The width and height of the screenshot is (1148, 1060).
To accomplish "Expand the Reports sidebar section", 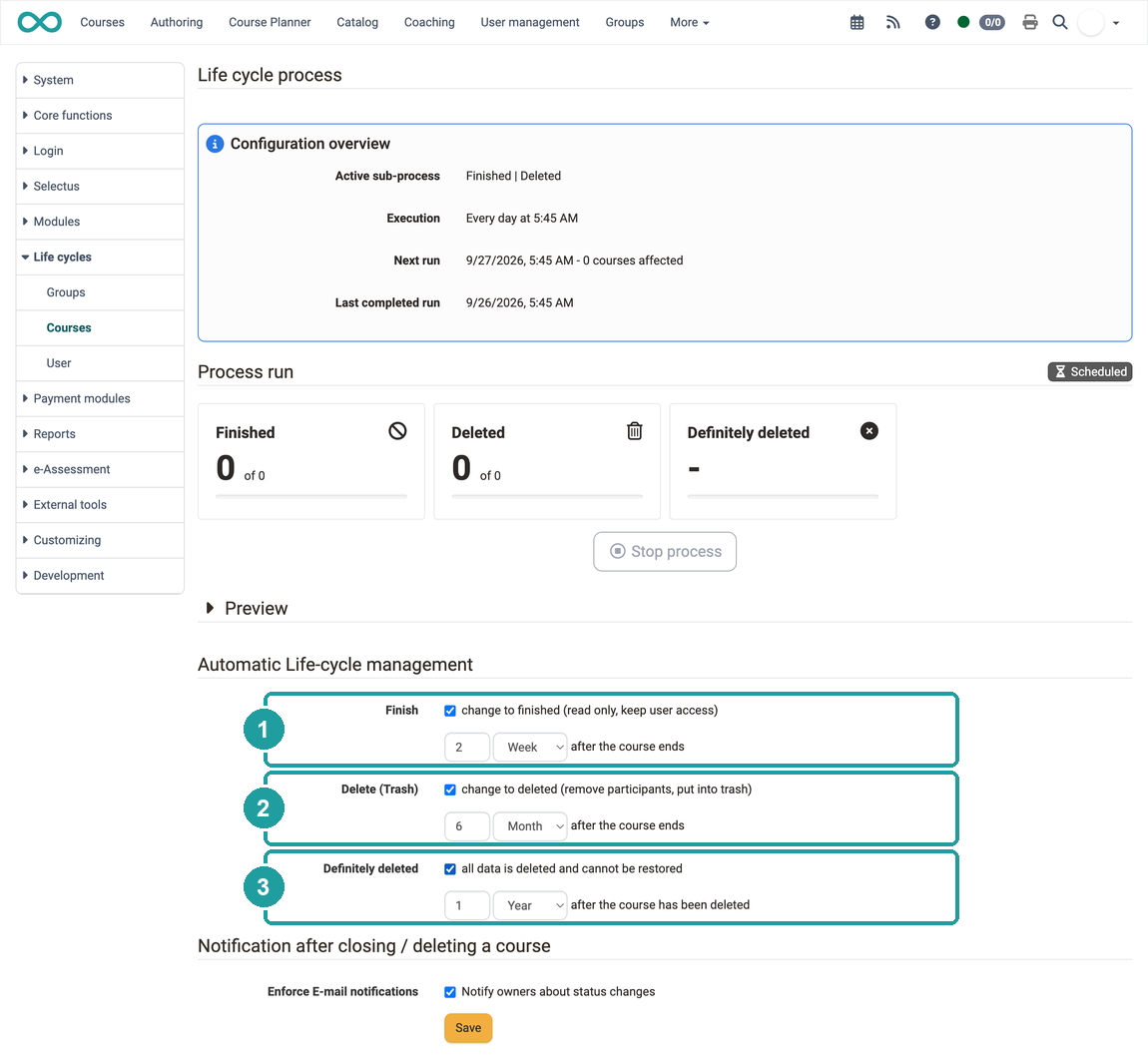I will pos(100,434).
